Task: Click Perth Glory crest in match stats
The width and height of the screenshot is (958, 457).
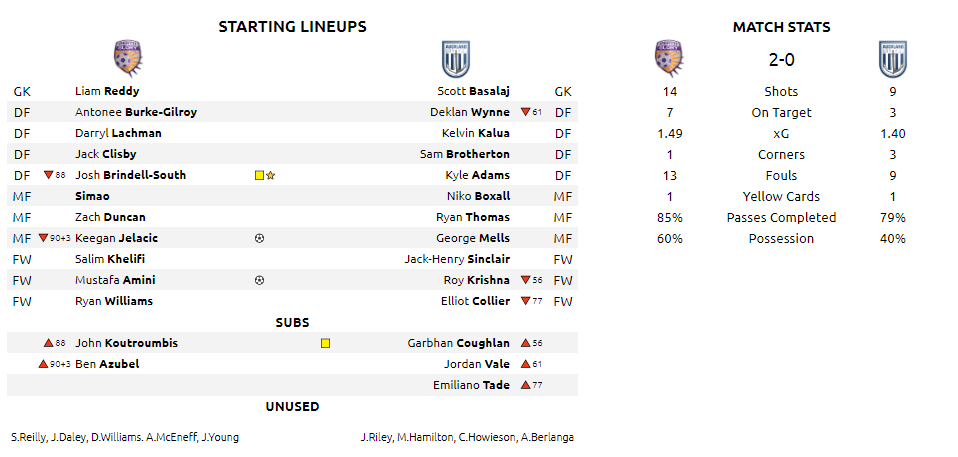Action: pyautogui.click(x=669, y=59)
